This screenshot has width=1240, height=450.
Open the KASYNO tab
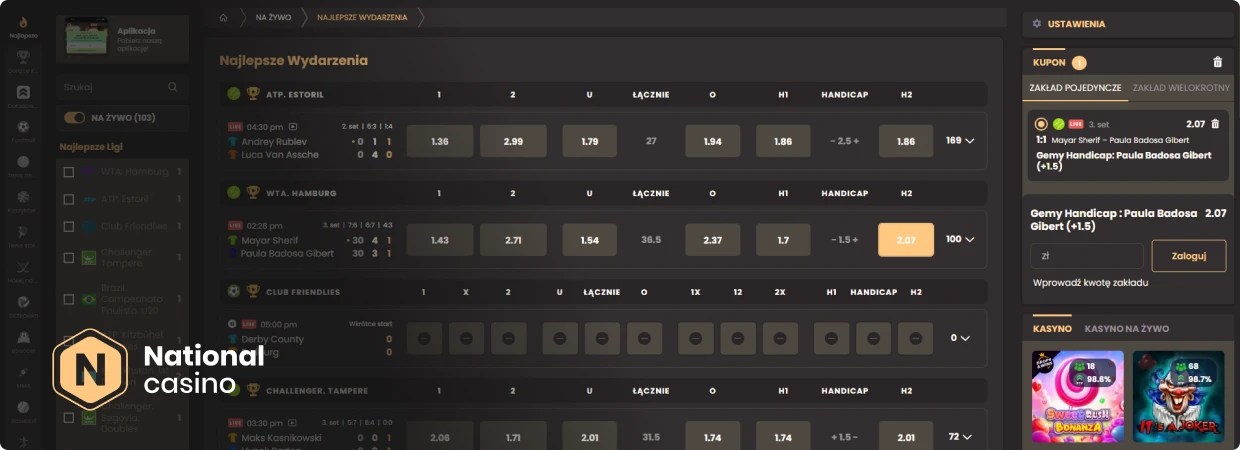click(1052, 328)
